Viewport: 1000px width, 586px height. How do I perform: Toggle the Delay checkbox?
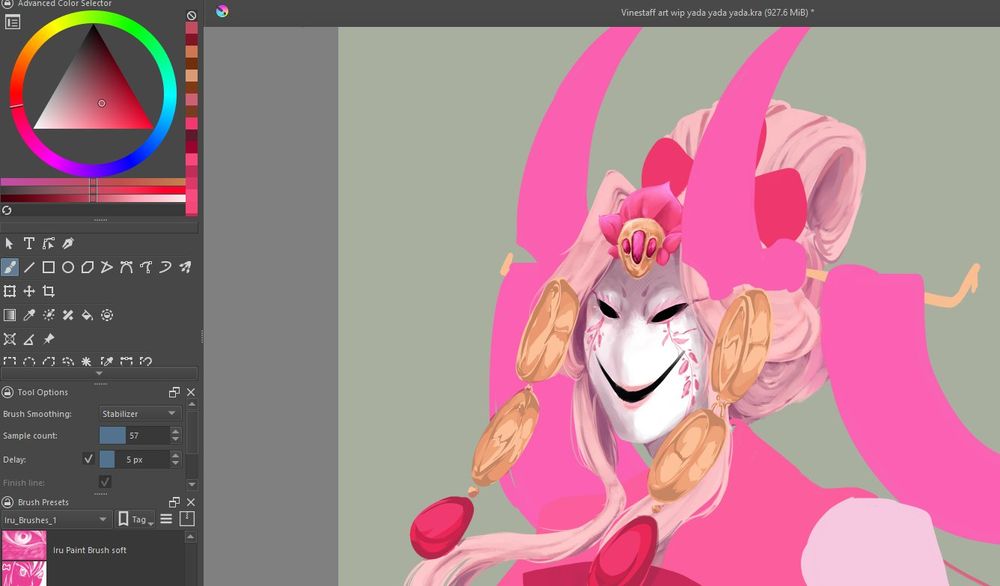coord(88,459)
